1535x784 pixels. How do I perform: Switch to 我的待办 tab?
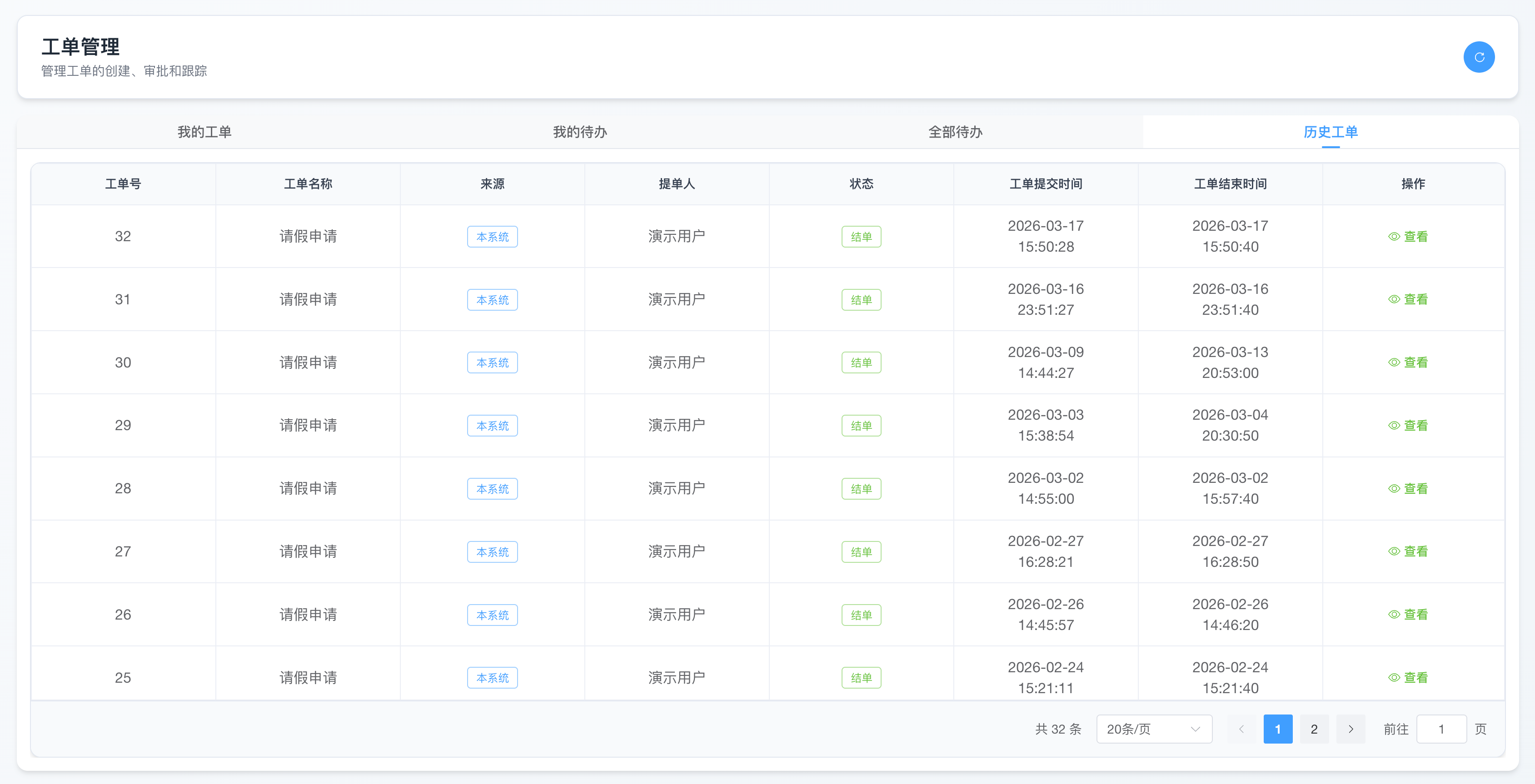click(580, 132)
